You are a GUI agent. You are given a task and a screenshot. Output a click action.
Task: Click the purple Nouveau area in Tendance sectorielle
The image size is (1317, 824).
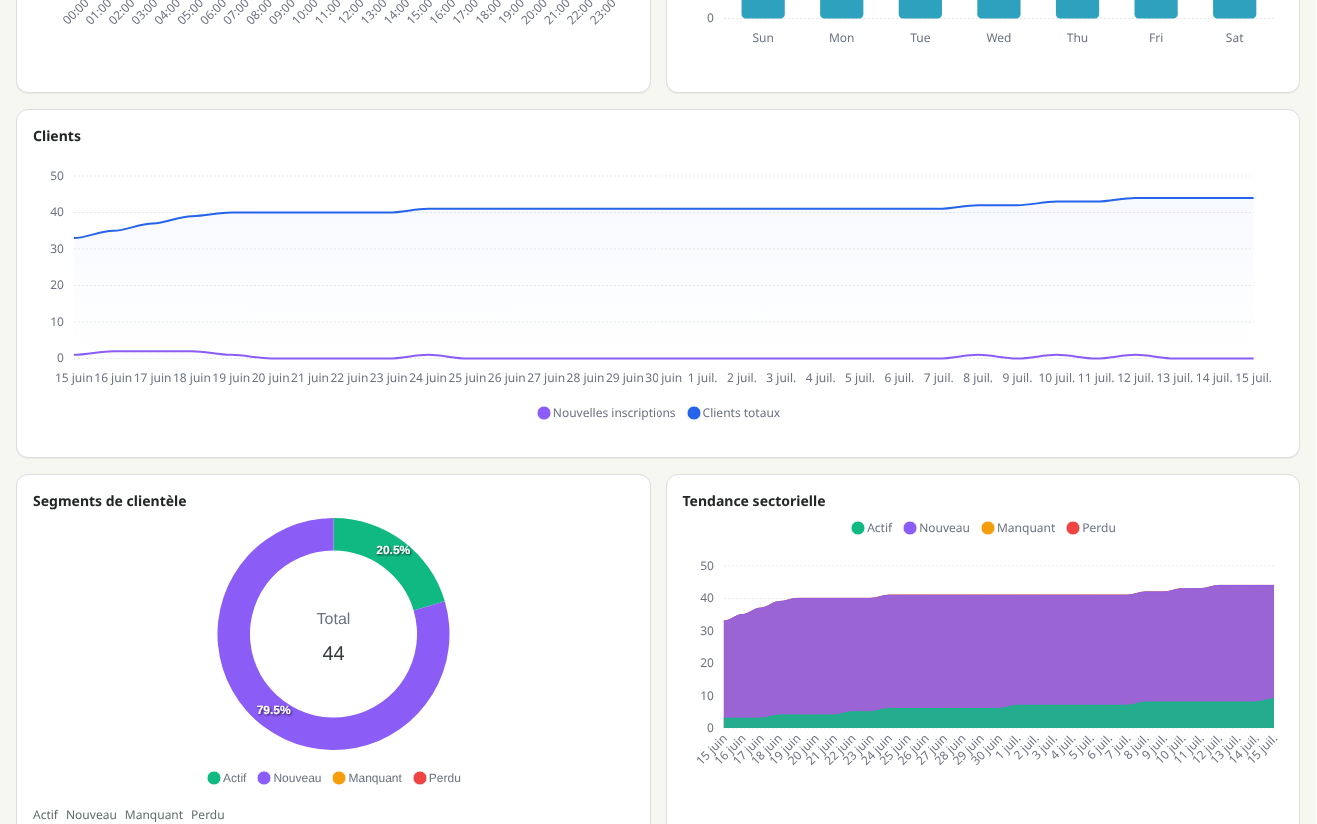(998, 650)
